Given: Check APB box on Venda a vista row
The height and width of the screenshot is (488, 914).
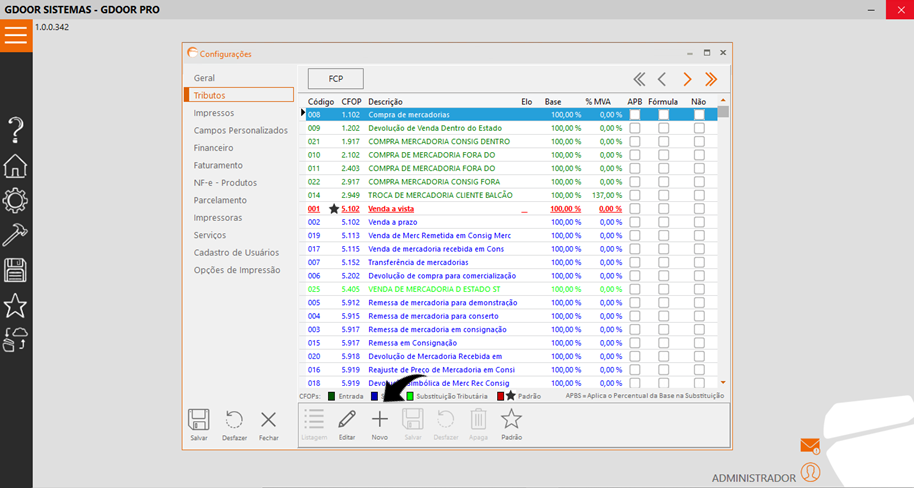Looking at the screenshot, I should pyautogui.click(x=635, y=209).
